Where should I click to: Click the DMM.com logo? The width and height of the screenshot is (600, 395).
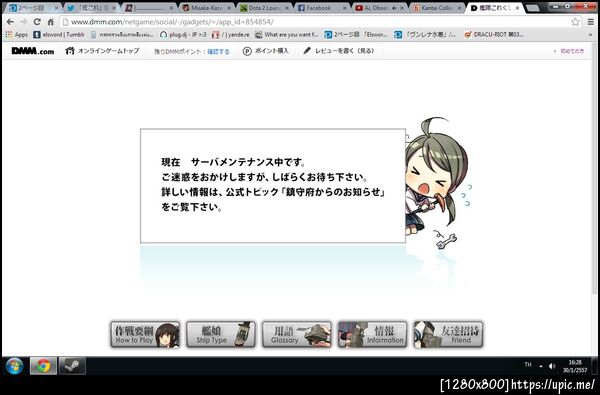33,51
